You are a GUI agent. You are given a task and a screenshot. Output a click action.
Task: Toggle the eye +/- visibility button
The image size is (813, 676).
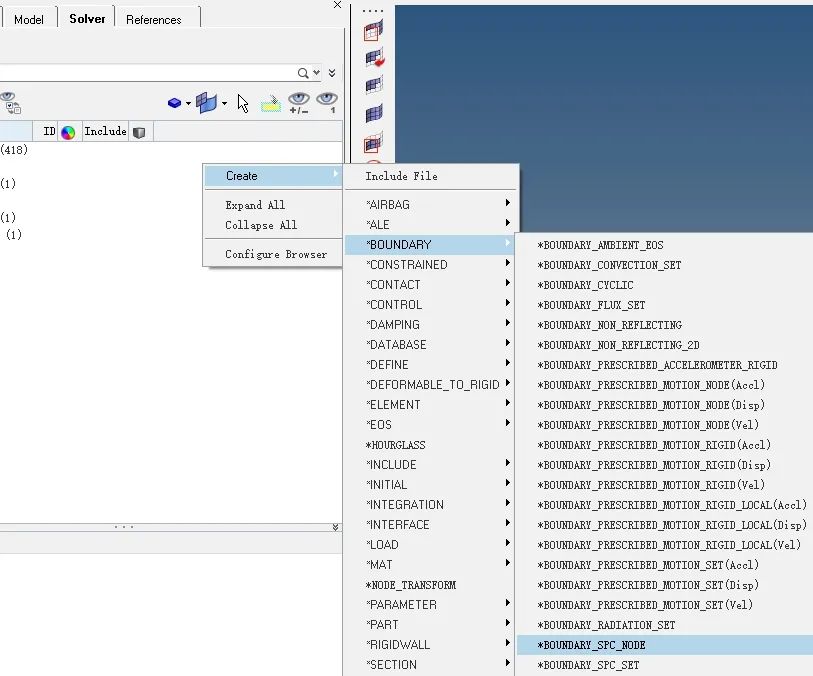[x=299, y=103]
